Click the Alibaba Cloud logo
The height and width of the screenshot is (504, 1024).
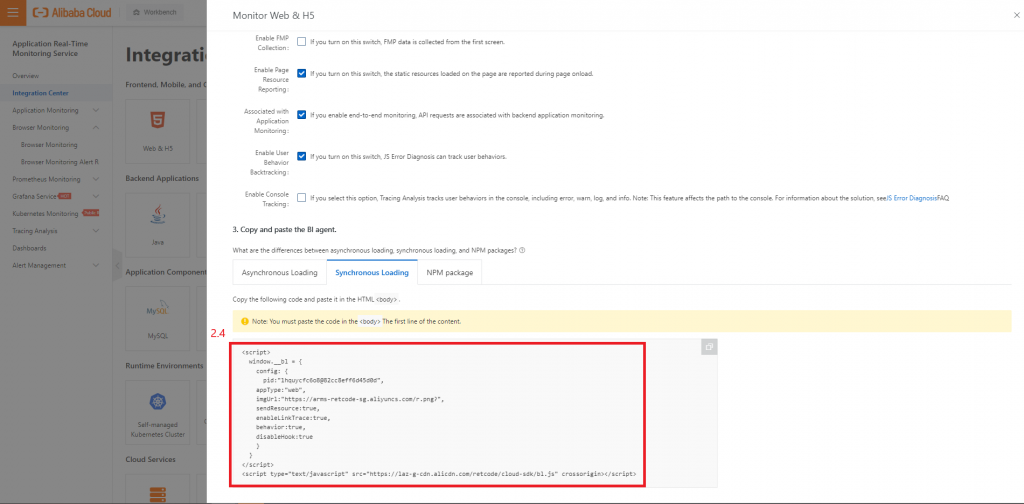pos(72,12)
